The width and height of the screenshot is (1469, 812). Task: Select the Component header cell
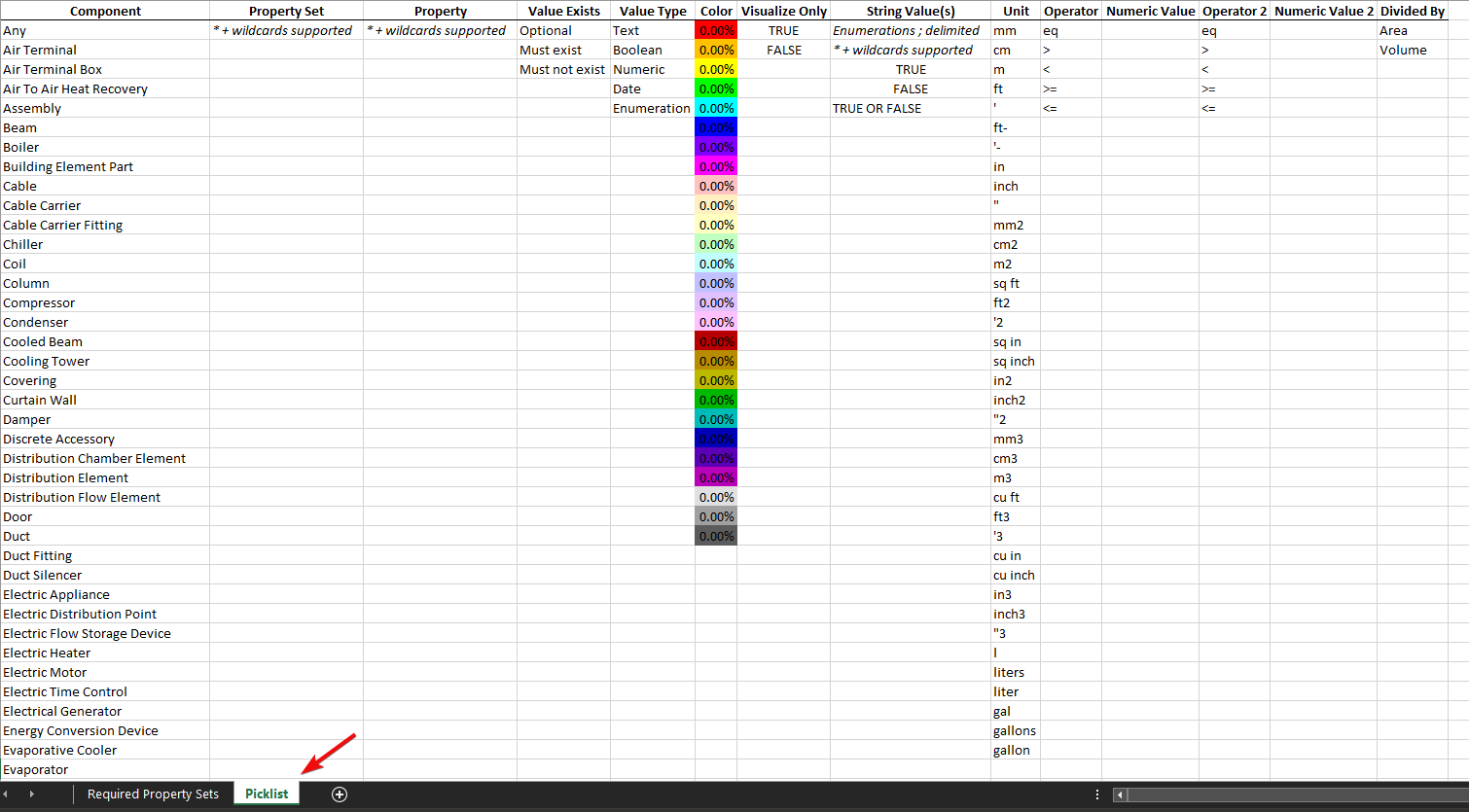click(105, 11)
